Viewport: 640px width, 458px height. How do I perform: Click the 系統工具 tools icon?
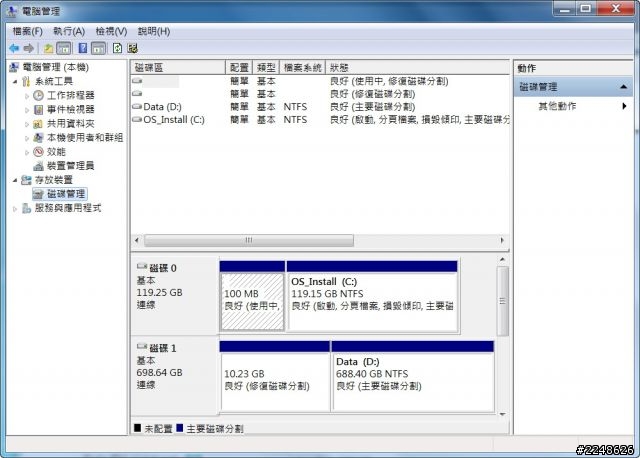26,81
